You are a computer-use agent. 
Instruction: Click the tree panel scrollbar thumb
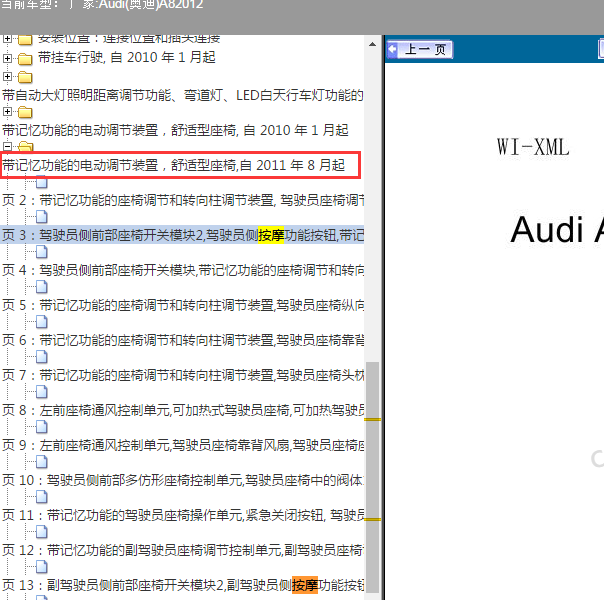point(372,477)
